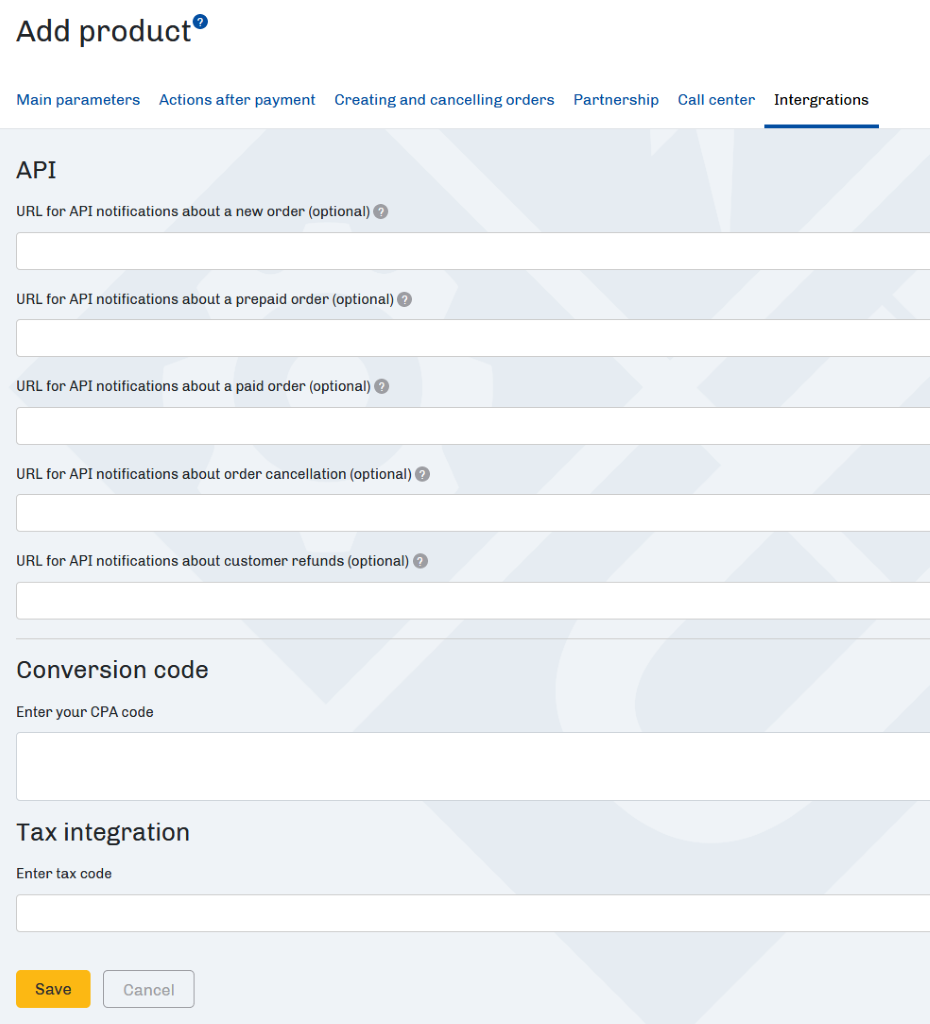Open the Partnership tab

pos(616,100)
